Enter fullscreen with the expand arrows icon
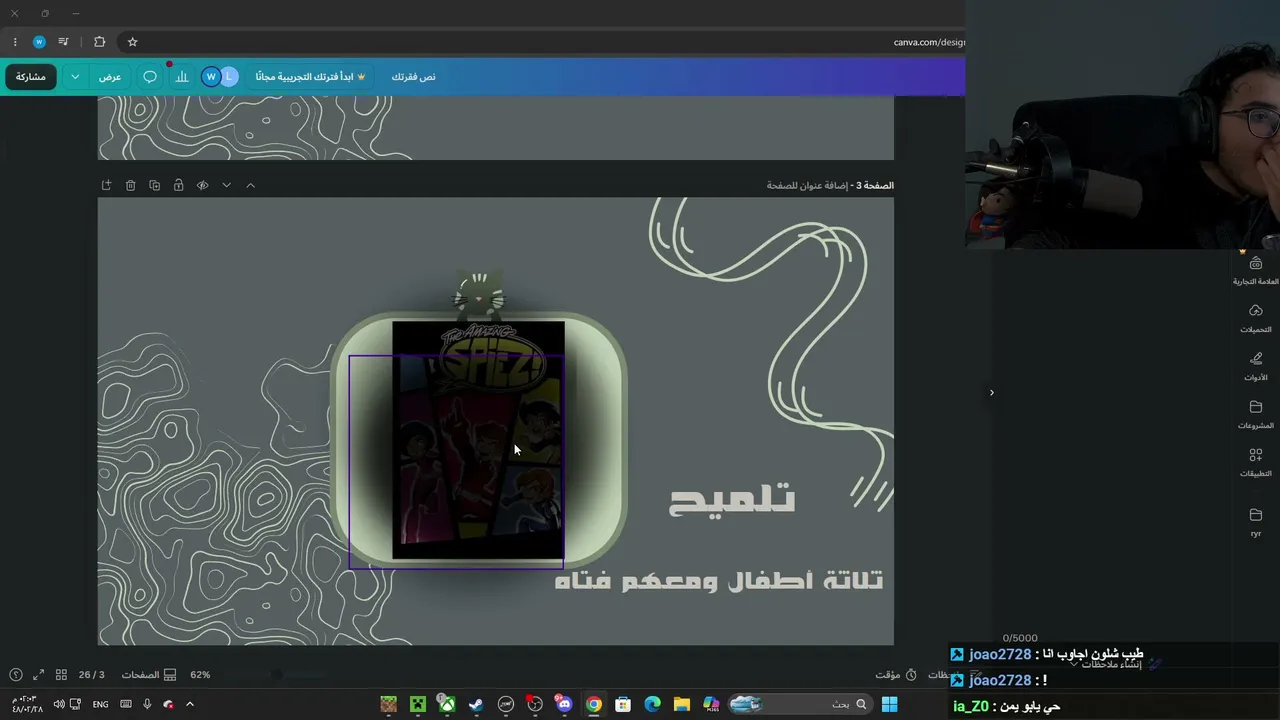1280x720 pixels. click(38, 675)
